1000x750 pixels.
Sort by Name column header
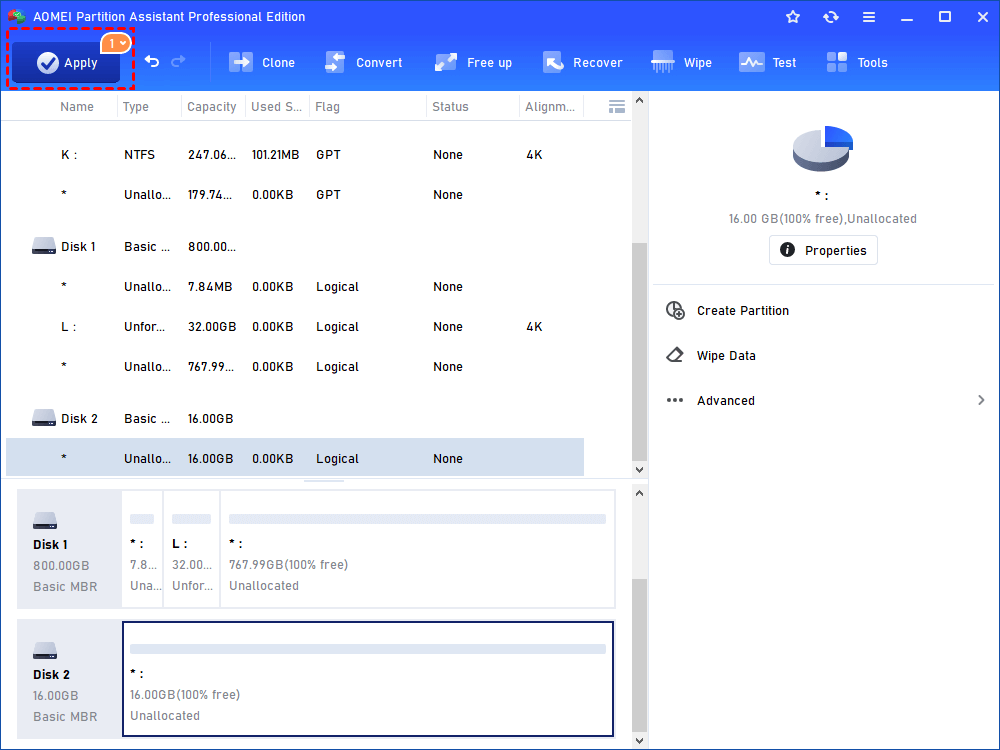point(77,107)
